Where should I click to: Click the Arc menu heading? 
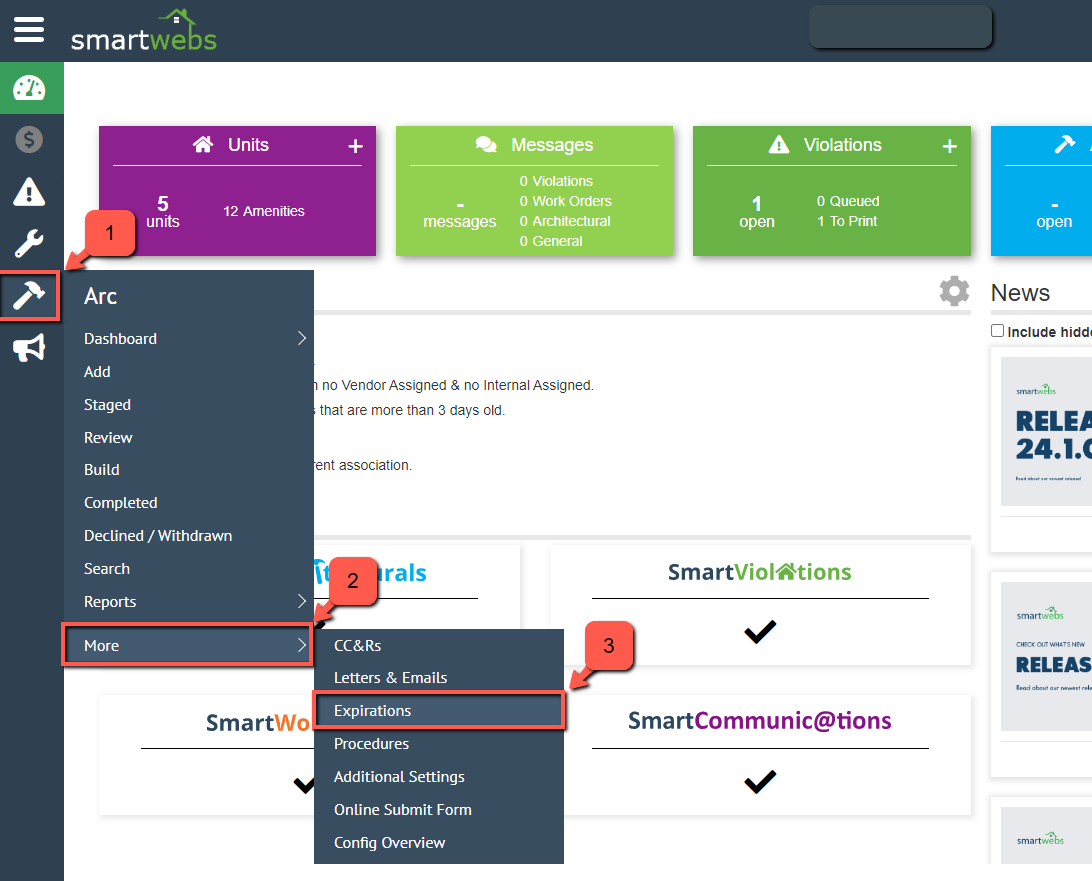point(100,297)
